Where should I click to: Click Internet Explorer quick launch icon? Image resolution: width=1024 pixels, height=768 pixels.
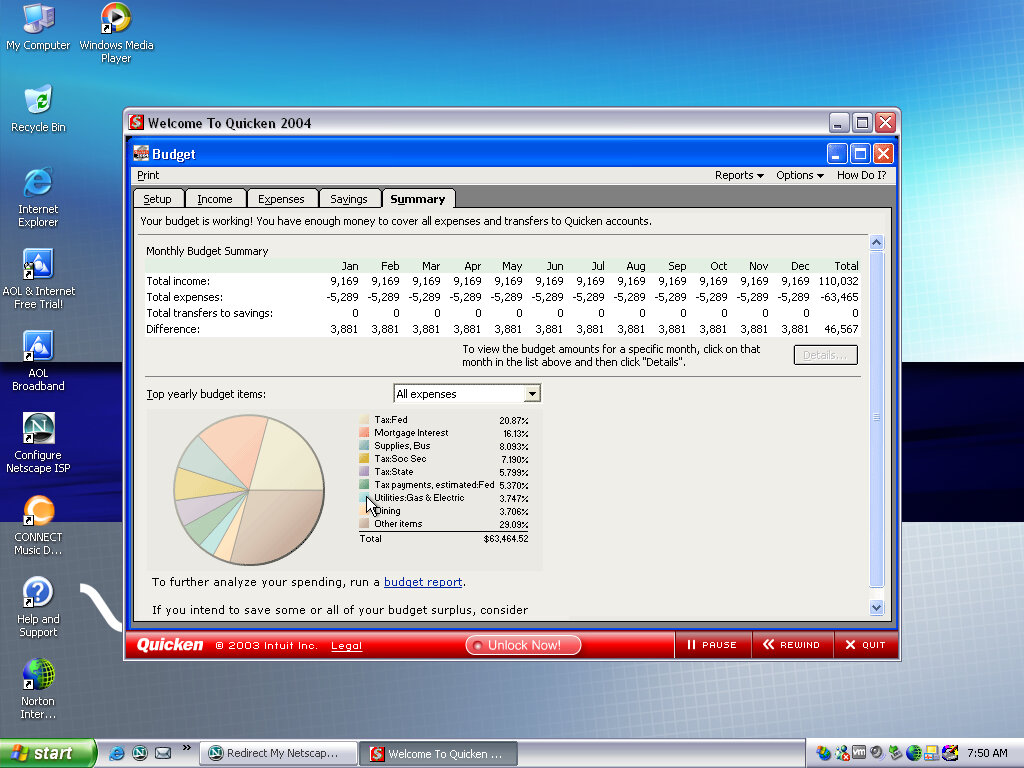117,753
